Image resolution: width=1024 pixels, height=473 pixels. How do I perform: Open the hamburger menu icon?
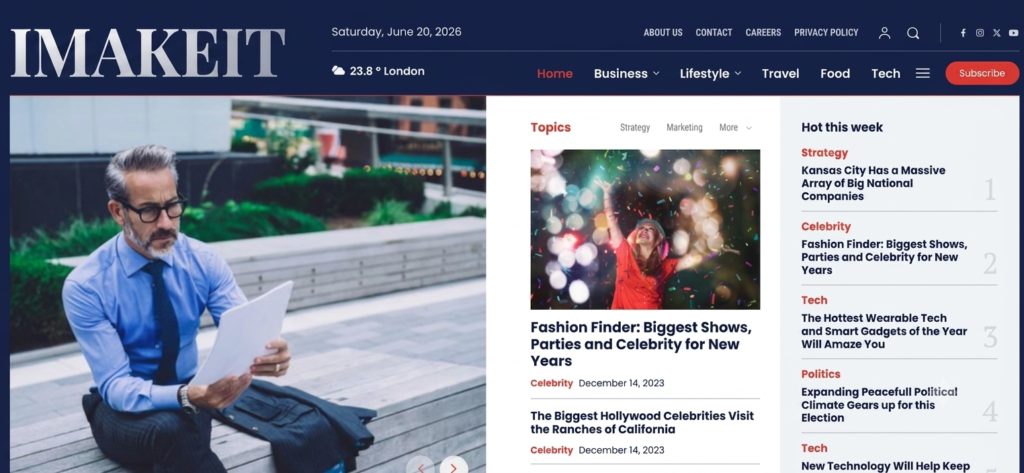[x=923, y=73]
